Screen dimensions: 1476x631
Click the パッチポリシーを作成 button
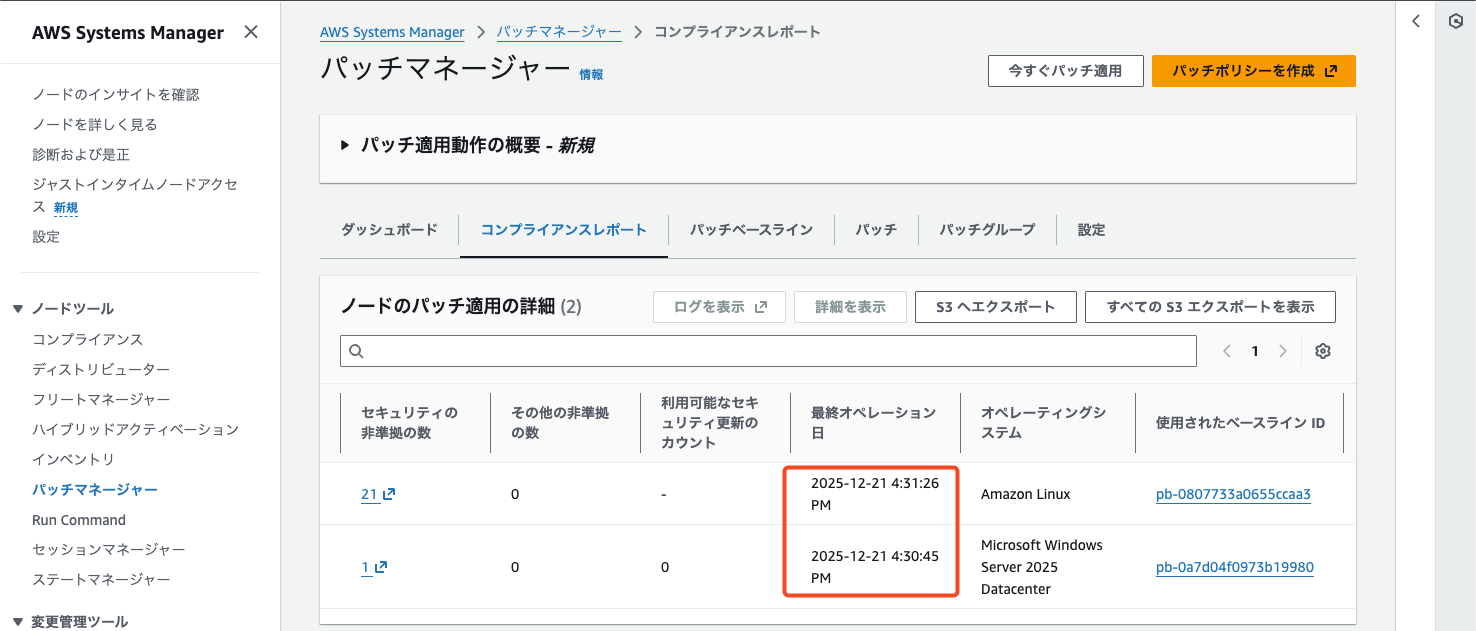coord(1253,71)
